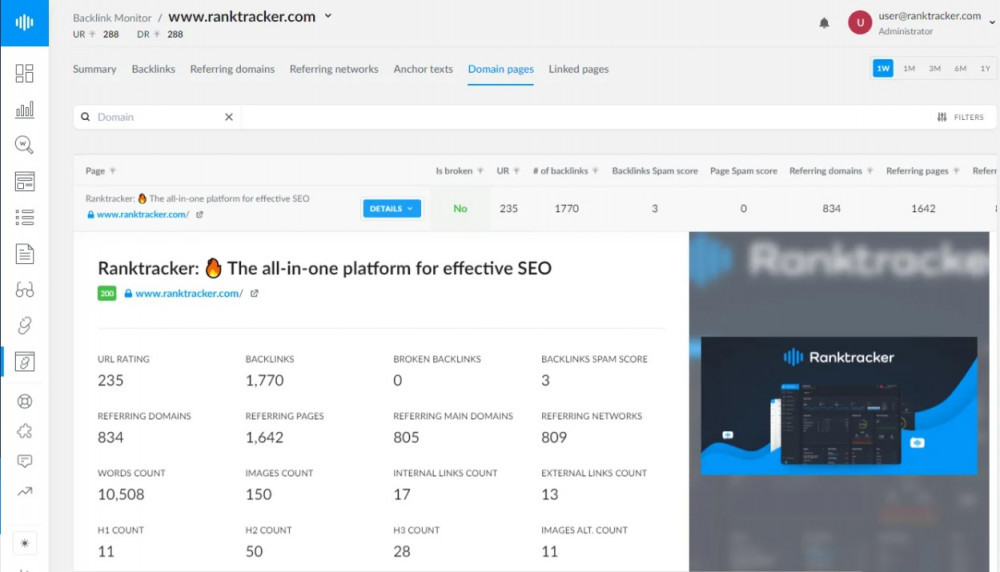Open the external link icon beside the table row URL
The width and height of the screenshot is (1000, 572).
click(200, 215)
